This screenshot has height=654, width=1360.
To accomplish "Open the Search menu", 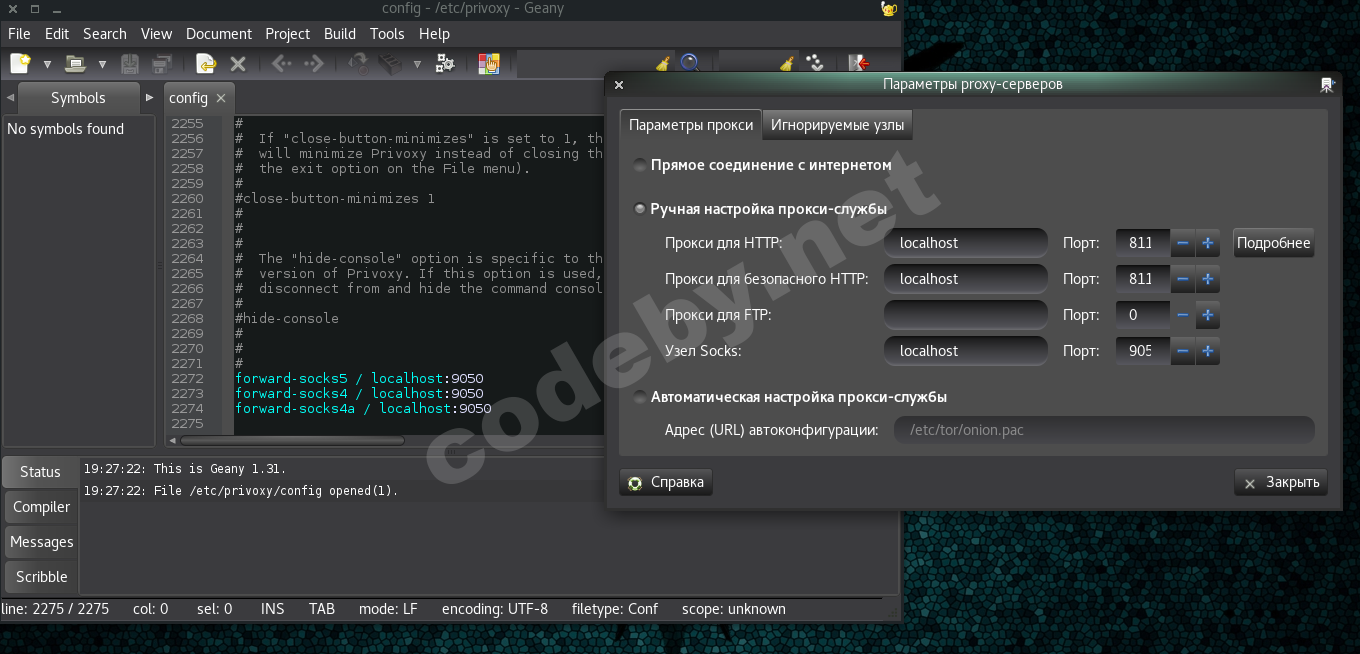I will (x=105, y=33).
